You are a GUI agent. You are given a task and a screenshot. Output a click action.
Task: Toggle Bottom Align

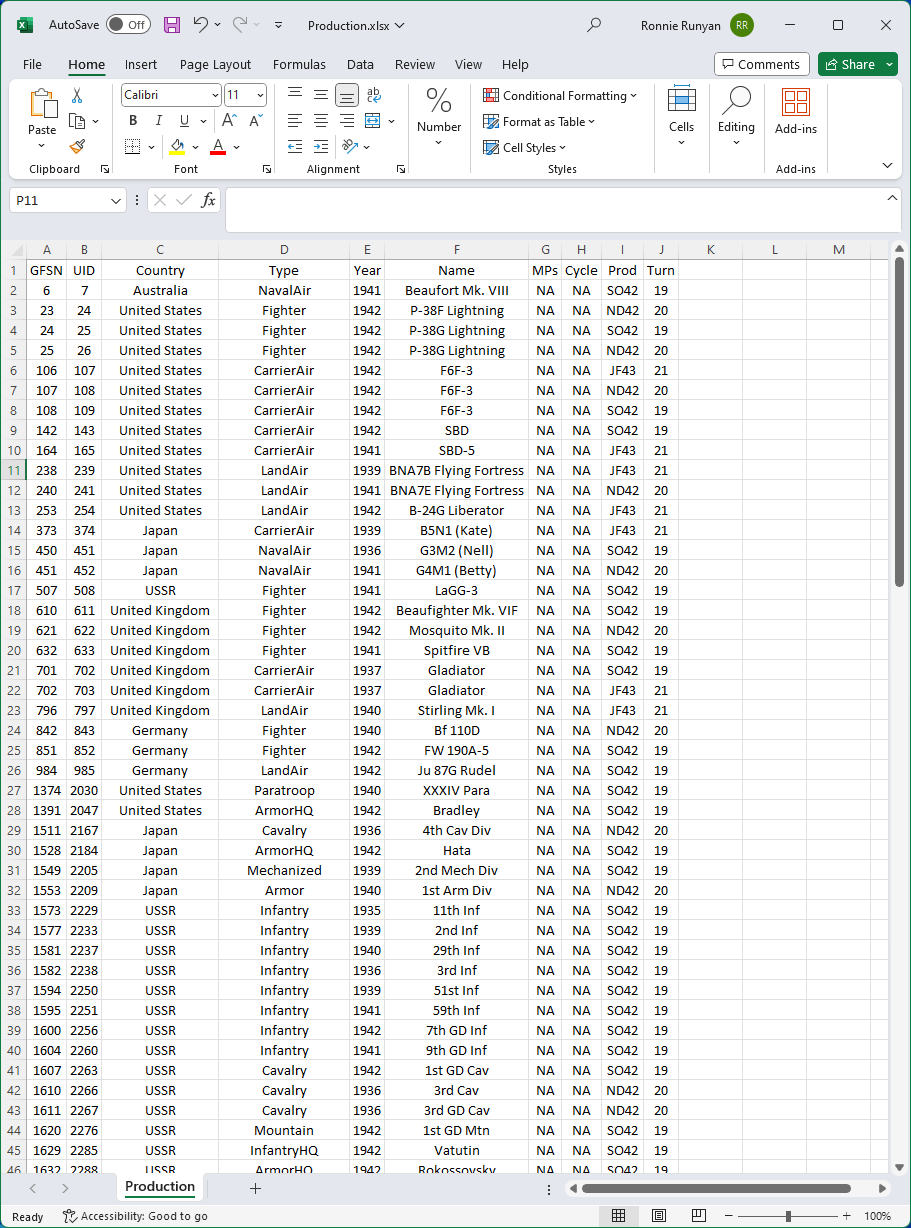point(347,95)
